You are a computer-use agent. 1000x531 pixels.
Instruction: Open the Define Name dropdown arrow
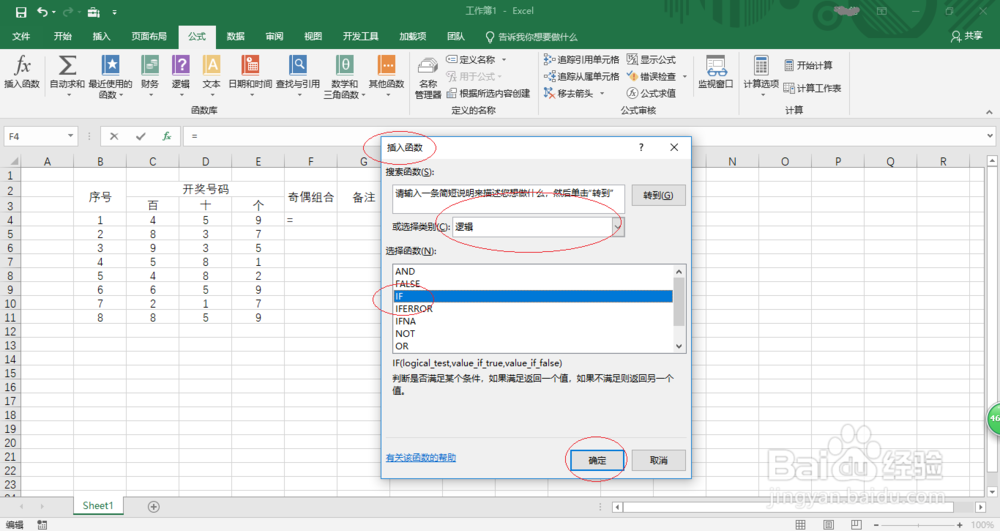tap(504, 59)
